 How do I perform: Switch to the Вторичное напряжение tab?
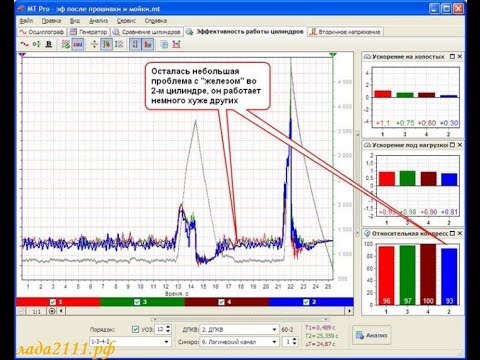pos(345,32)
